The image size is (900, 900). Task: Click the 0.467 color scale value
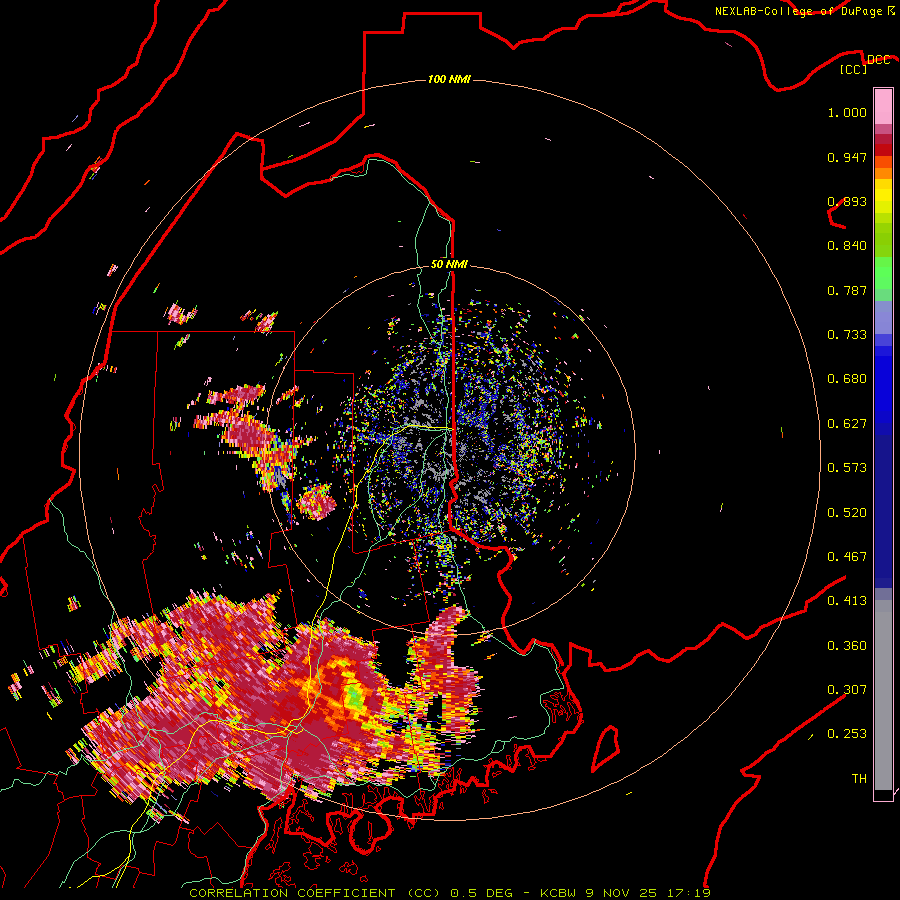[x=847, y=557]
